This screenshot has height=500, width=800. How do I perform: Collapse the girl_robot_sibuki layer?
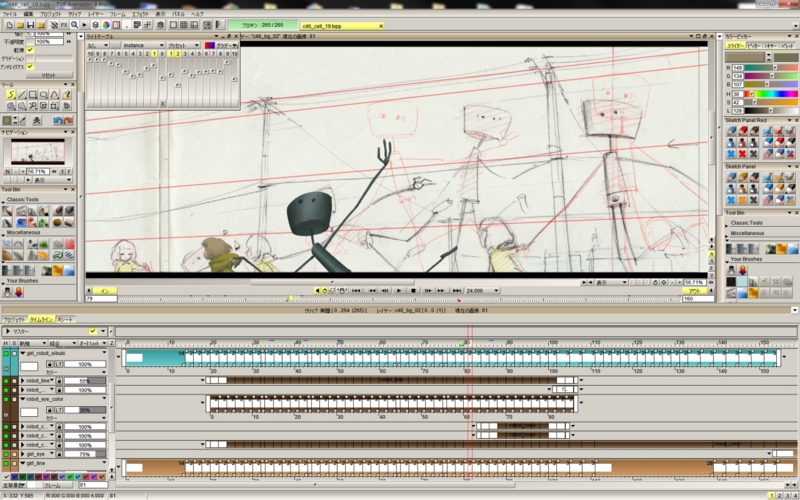[x=22, y=353]
